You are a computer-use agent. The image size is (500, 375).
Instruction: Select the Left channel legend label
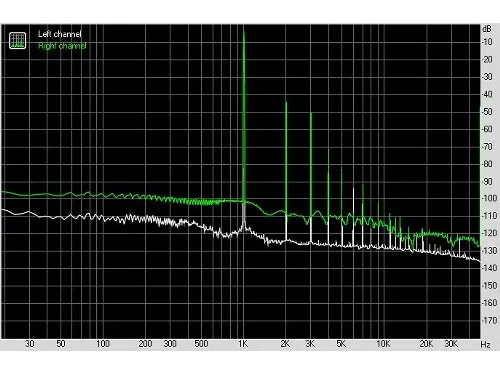point(60,34)
